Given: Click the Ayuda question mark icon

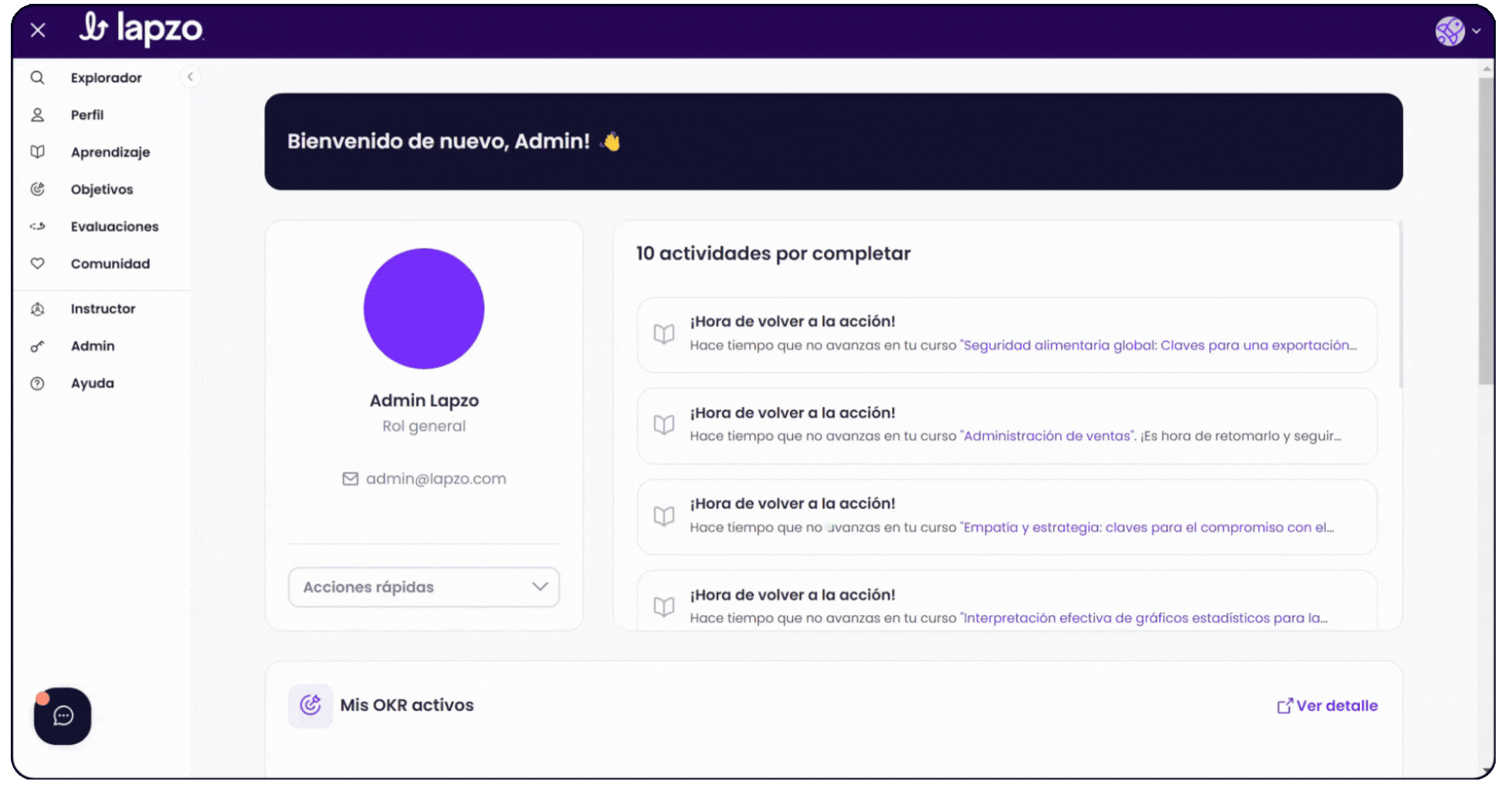Looking at the screenshot, I should click(37, 384).
